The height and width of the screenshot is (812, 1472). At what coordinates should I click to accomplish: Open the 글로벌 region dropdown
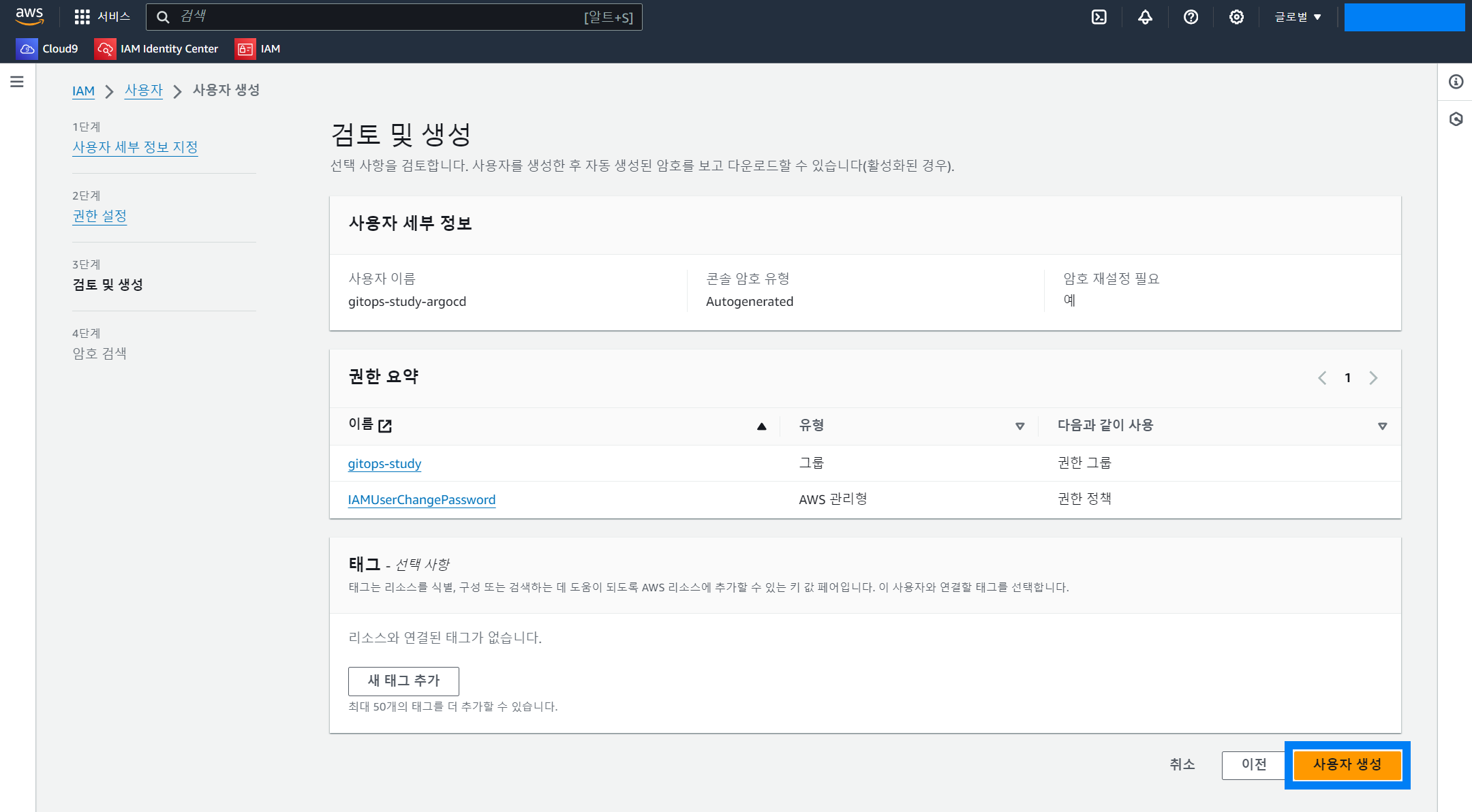pyautogui.click(x=1298, y=17)
